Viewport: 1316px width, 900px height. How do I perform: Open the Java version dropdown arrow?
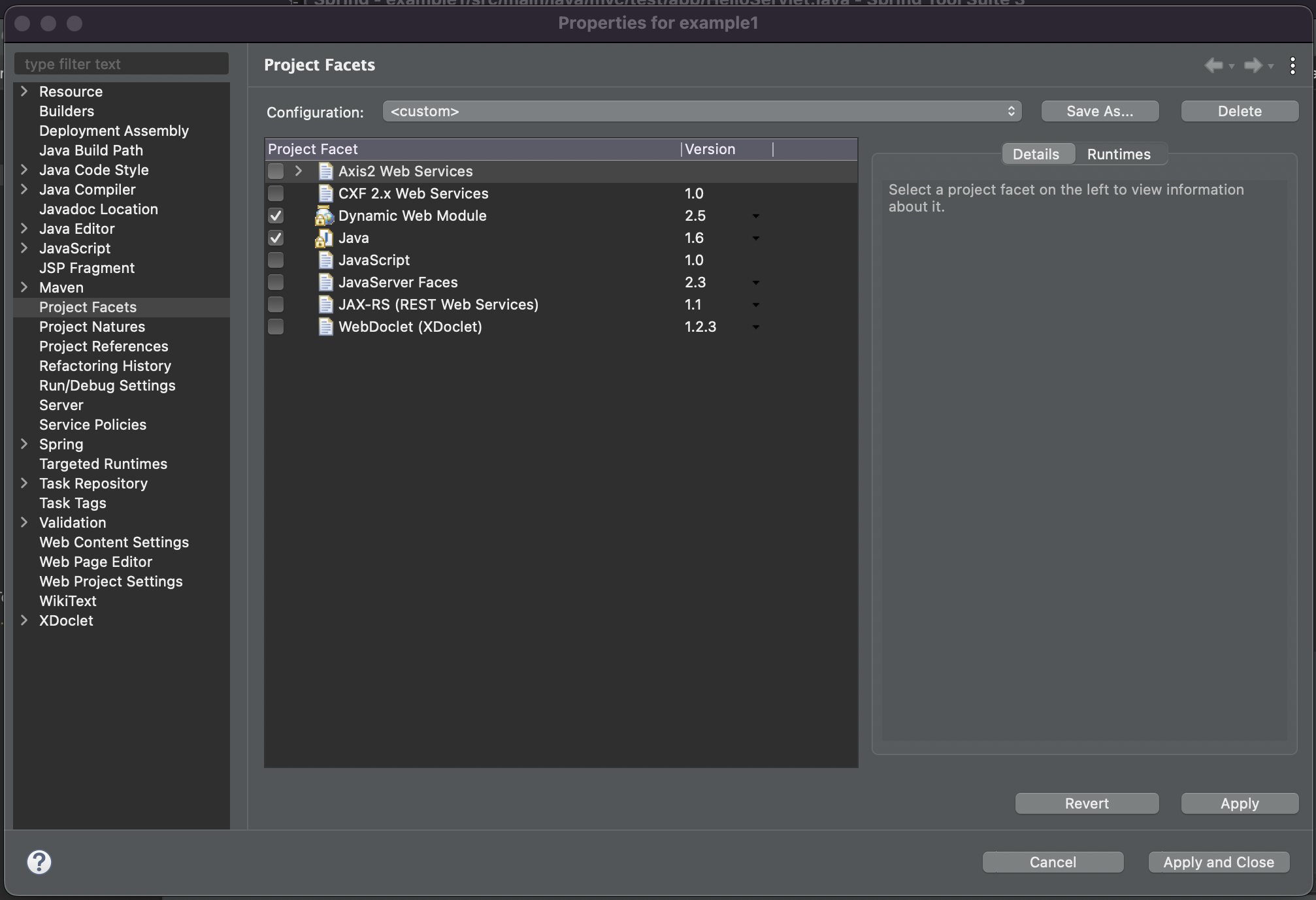[755, 238]
